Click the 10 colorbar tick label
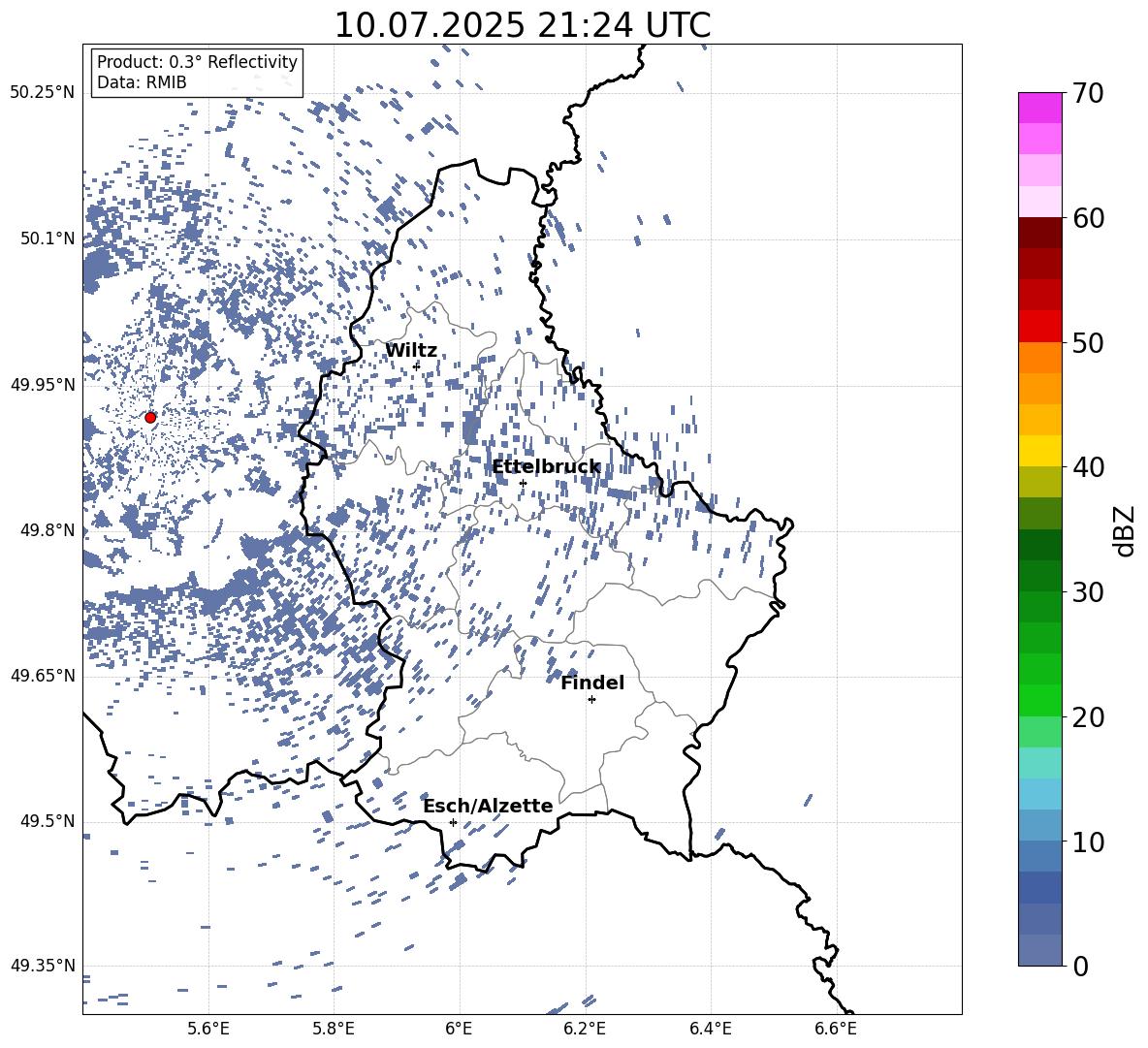 [1088, 842]
